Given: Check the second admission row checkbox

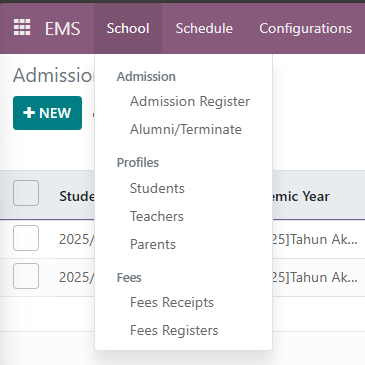Looking at the screenshot, I should [x=26, y=276].
